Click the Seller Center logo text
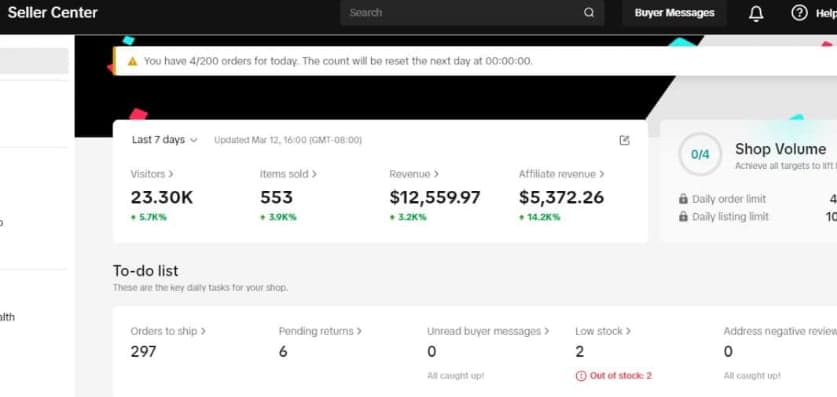This screenshot has width=837, height=397. pyautogui.click(x=52, y=13)
